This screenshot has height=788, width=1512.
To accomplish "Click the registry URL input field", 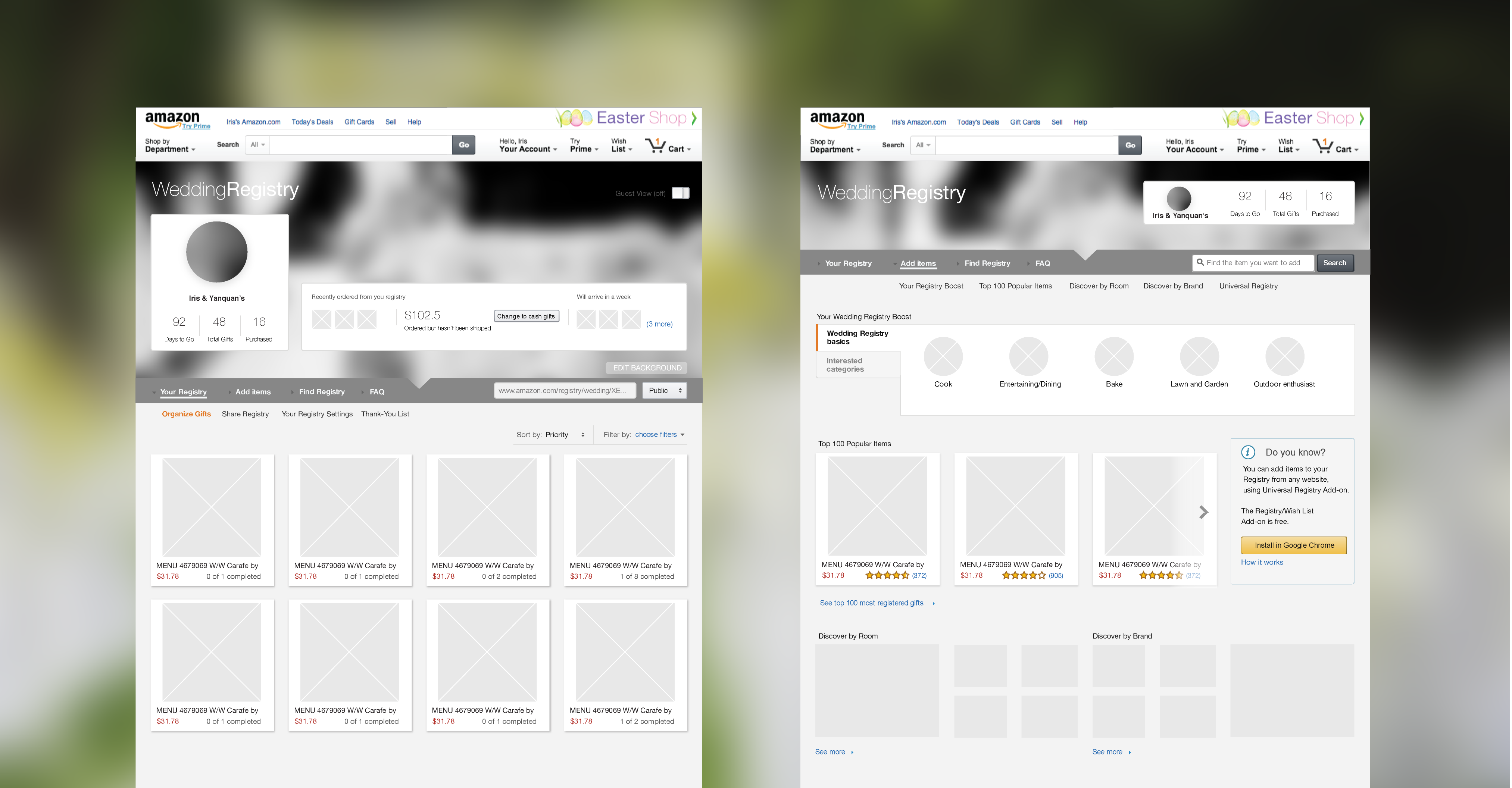I will [x=564, y=391].
